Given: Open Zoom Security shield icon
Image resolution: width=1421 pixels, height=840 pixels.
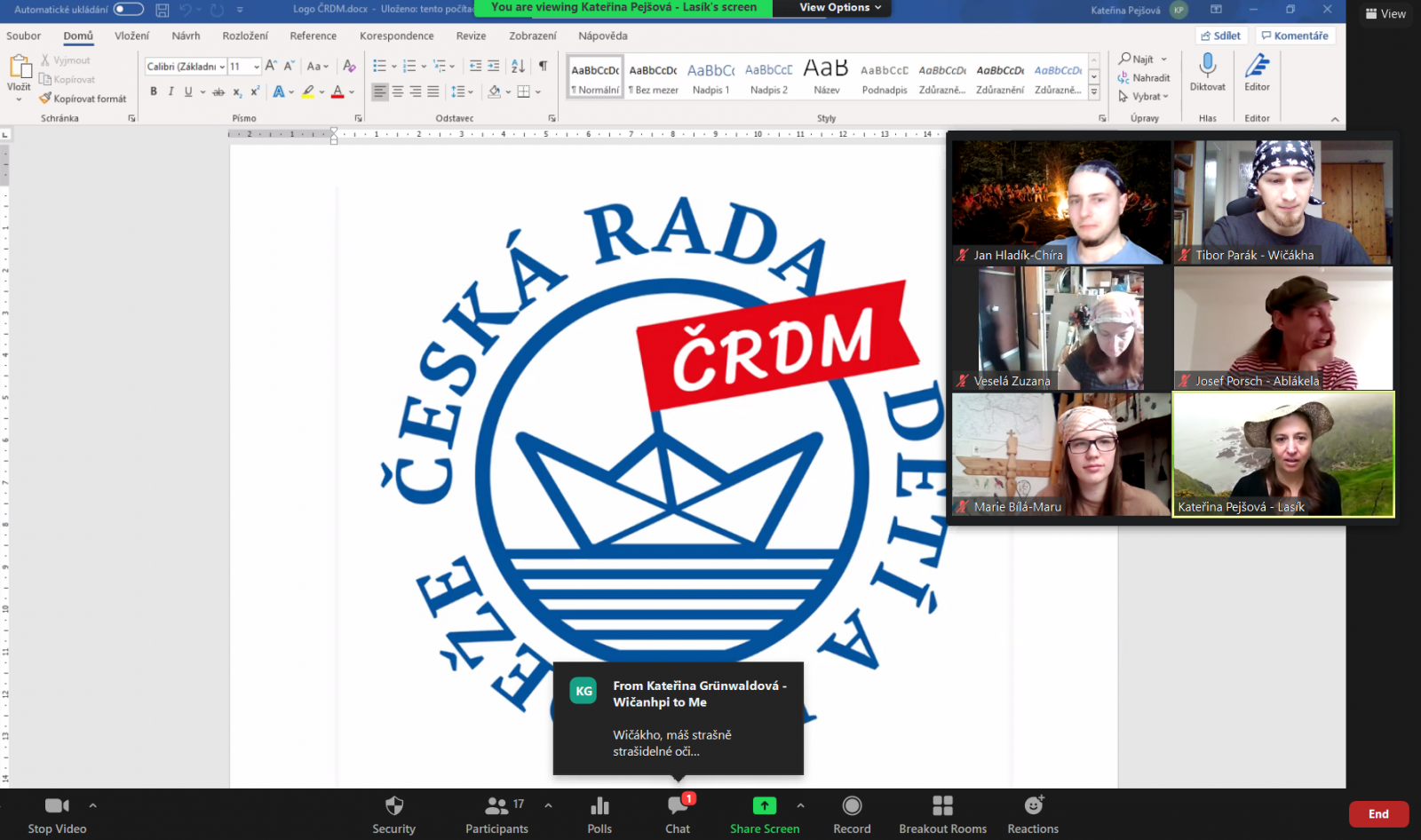Looking at the screenshot, I should [x=393, y=805].
